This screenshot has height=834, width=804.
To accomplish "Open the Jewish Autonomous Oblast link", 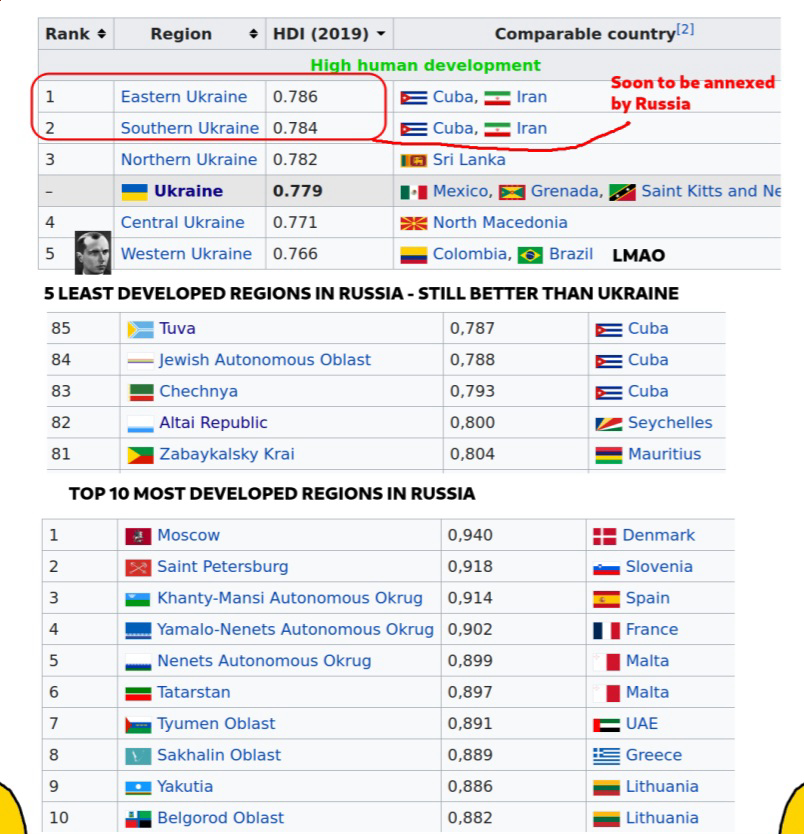I will [265, 360].
